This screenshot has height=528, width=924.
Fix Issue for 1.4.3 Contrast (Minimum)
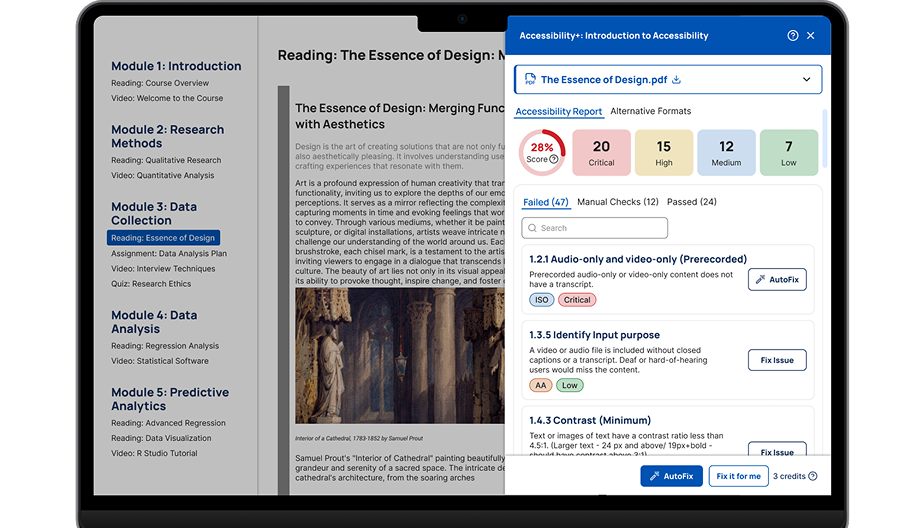coord(777,449)
